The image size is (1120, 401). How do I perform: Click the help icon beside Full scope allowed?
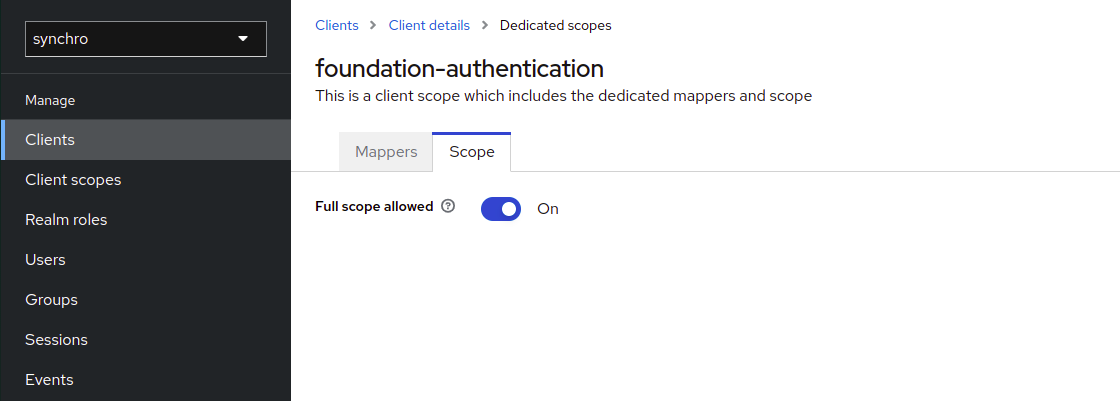tap(448, 207)
